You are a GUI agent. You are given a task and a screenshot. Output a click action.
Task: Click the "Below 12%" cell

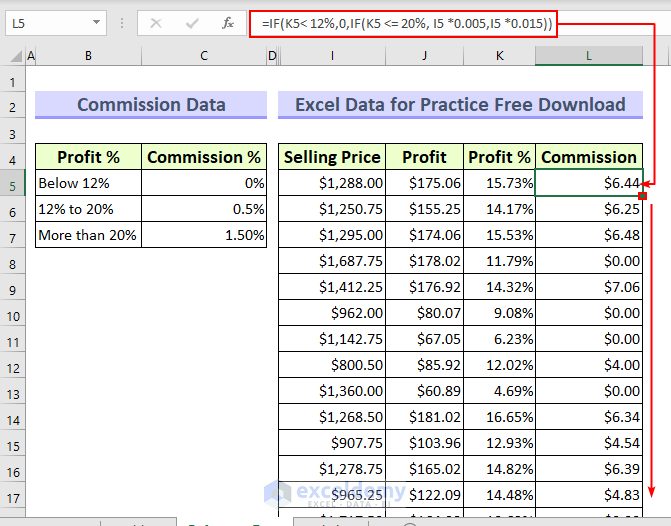click(x=88, y=183)
